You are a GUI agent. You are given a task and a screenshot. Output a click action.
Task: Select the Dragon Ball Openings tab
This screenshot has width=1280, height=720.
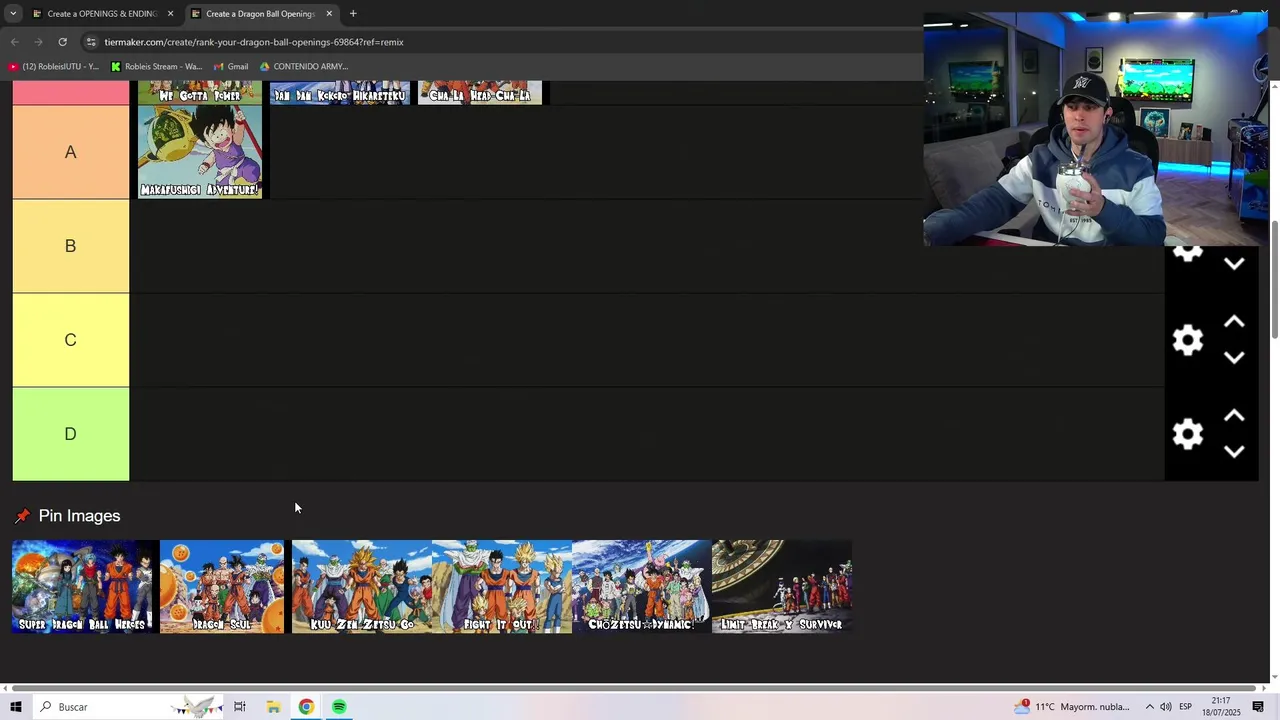point(260,13)
